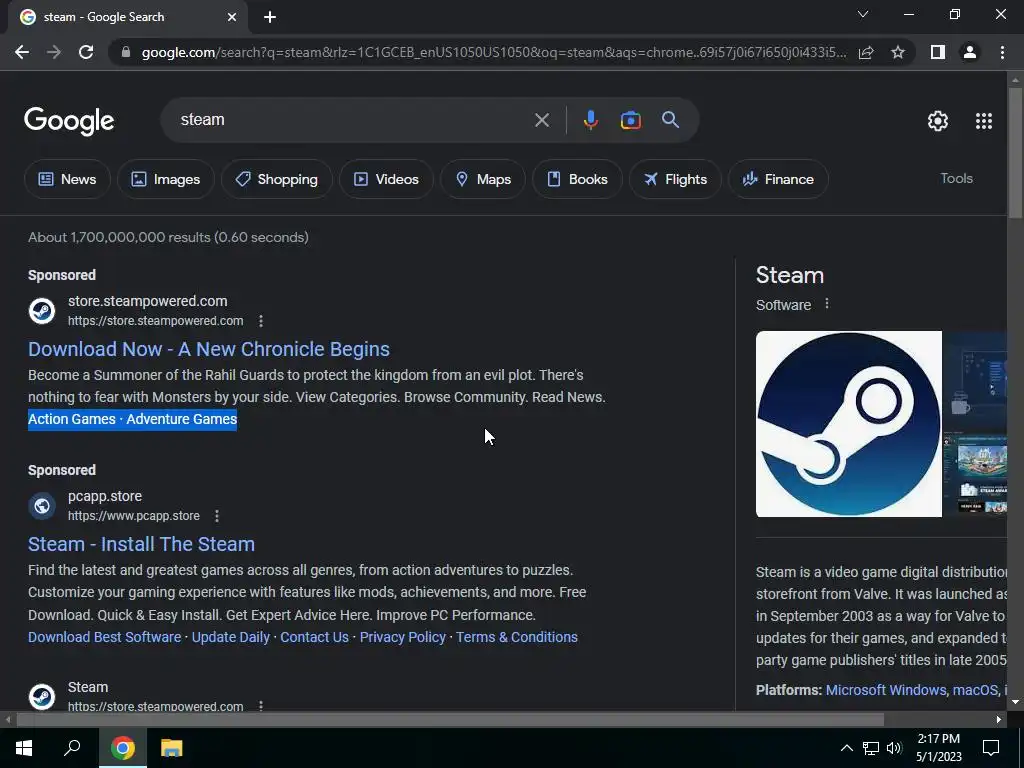Image resolution: width=1024 pixels, height=768 pixels.
Task: Open options for pcapp.store ad
Action: (x=217, y=516)
